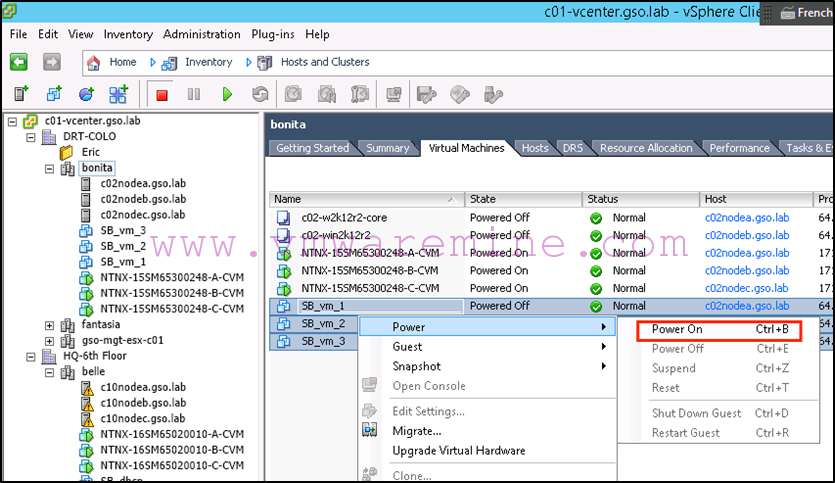Click the Home icon in navigation bar

click(x=94, y=63)
